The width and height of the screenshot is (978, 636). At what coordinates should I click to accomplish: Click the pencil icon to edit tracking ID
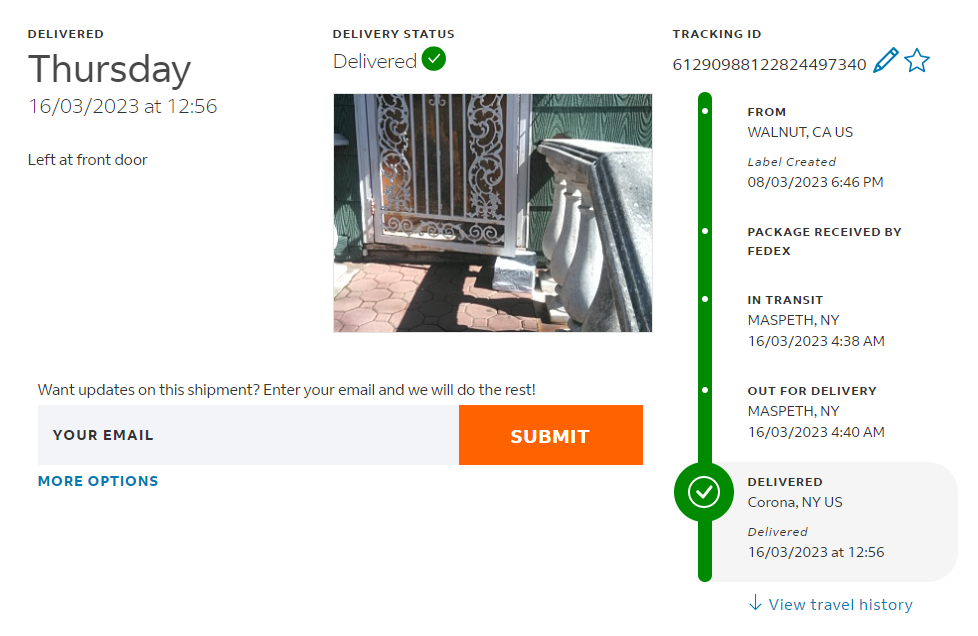[885, 61]
